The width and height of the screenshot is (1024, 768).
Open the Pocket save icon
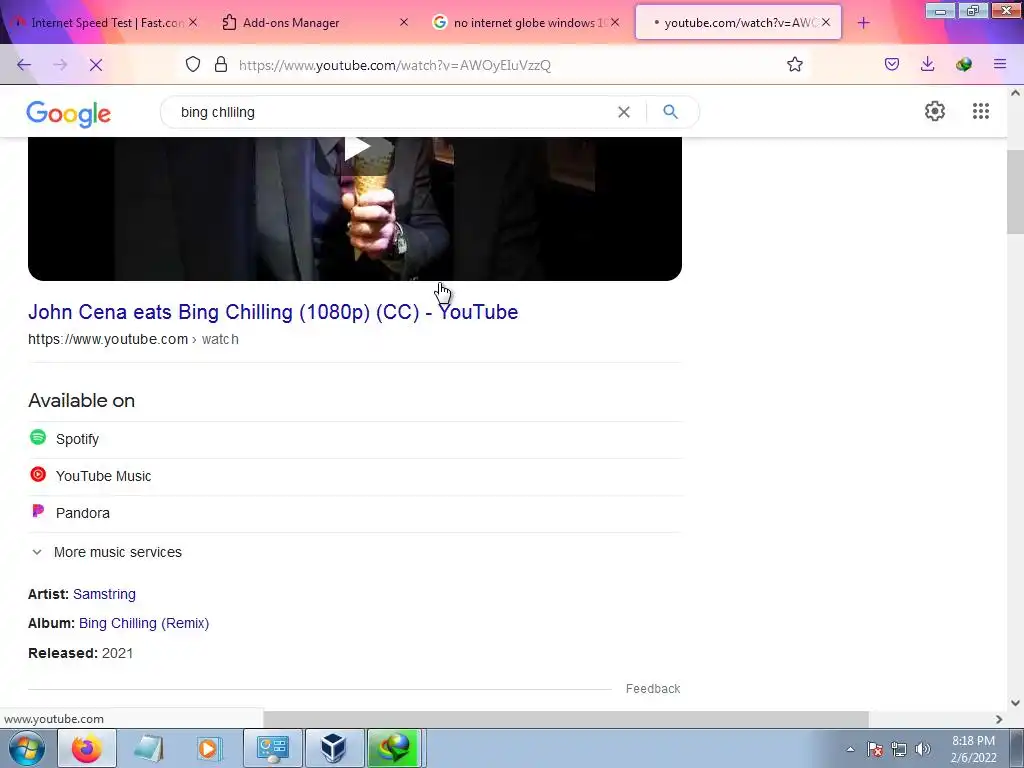coord(892,64)
